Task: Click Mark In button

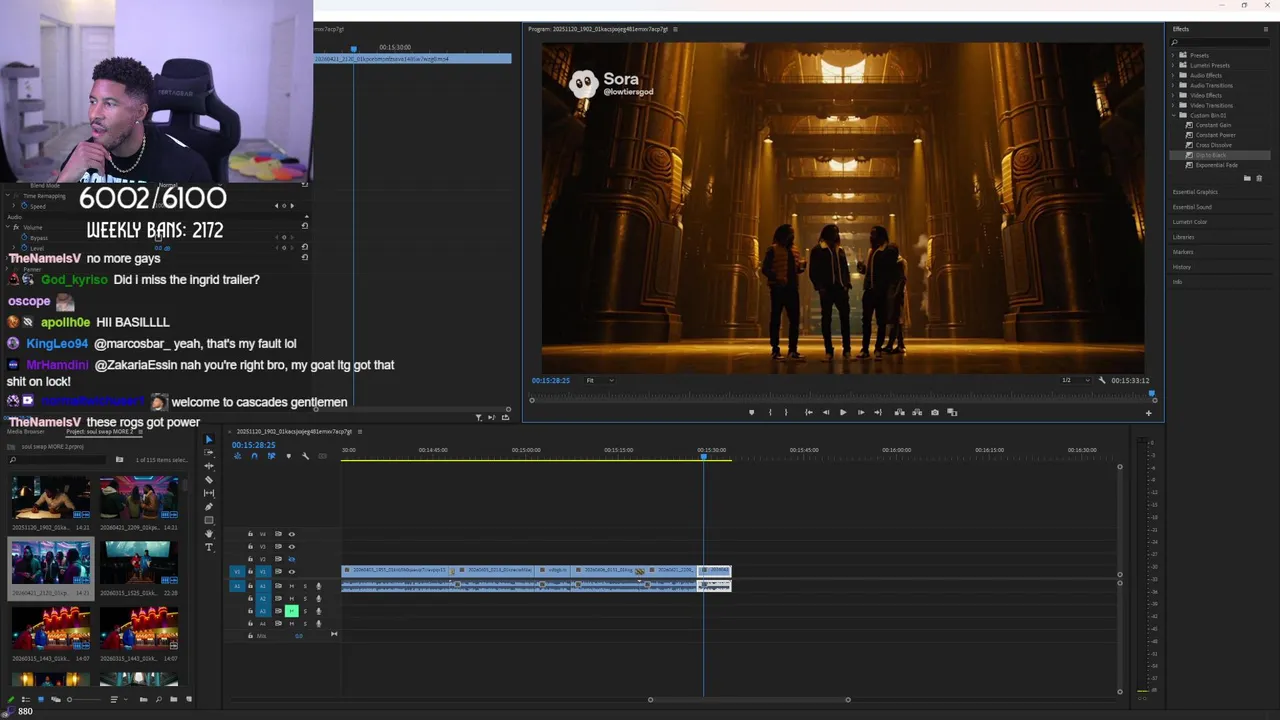Action: (x=770, y=412)
